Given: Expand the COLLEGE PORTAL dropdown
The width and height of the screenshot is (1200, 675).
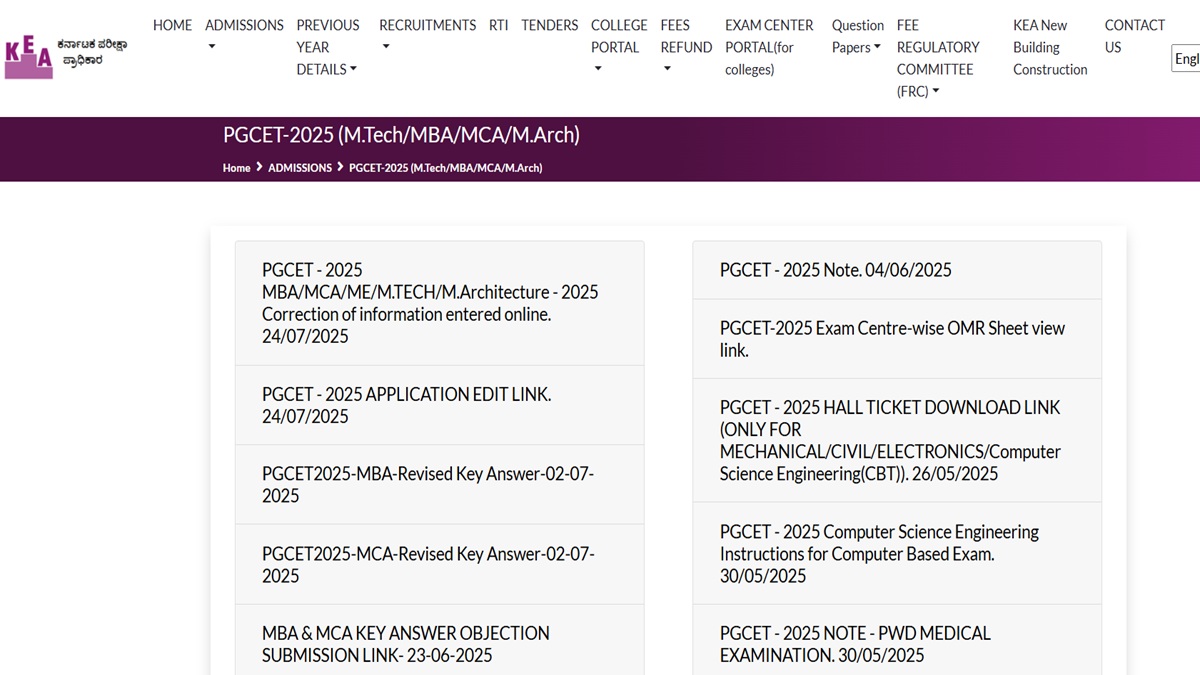Looking at the screenshot, I should pyautogui.click(x=619, y=47).
